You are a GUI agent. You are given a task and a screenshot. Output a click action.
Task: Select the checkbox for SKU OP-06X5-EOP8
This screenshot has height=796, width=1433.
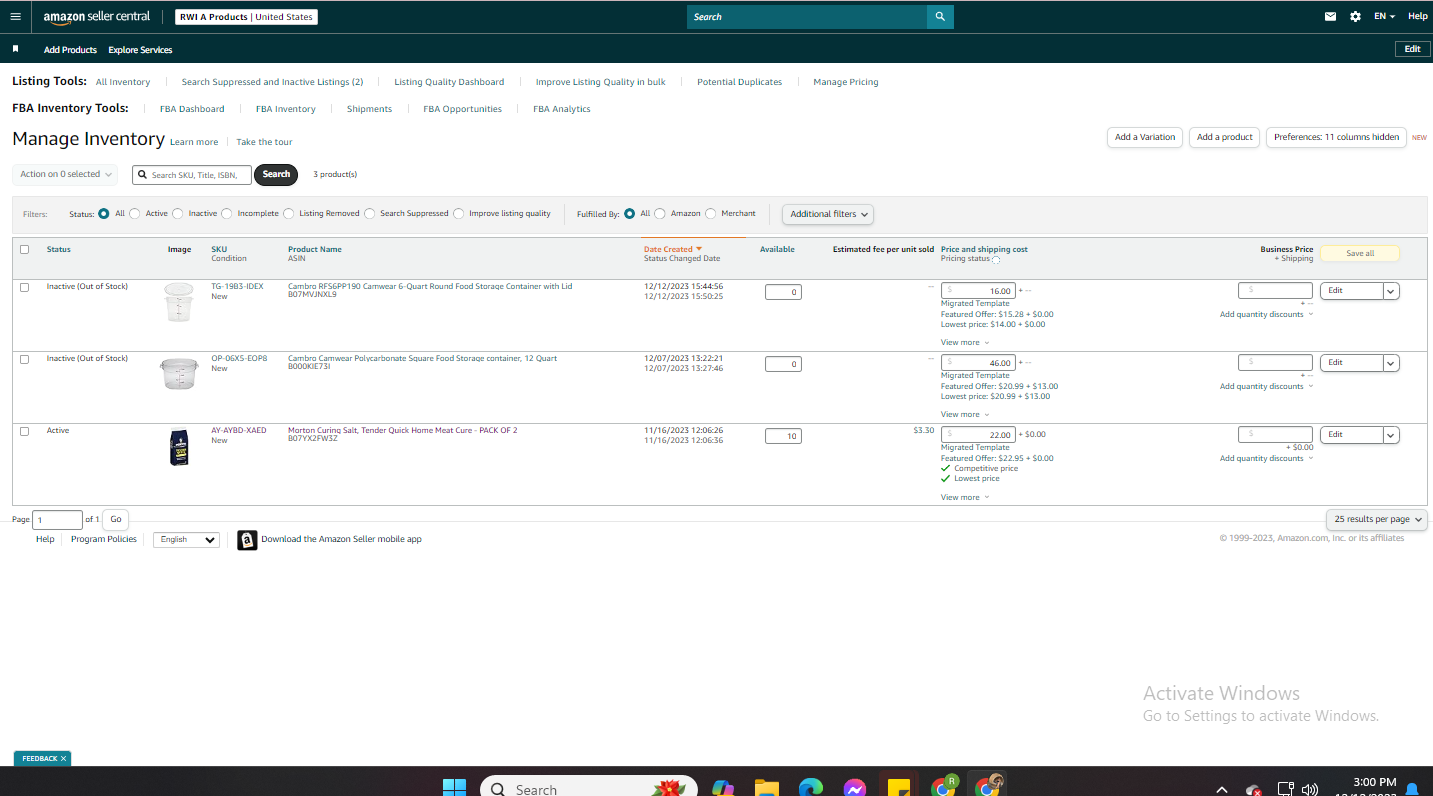(25, 360)
